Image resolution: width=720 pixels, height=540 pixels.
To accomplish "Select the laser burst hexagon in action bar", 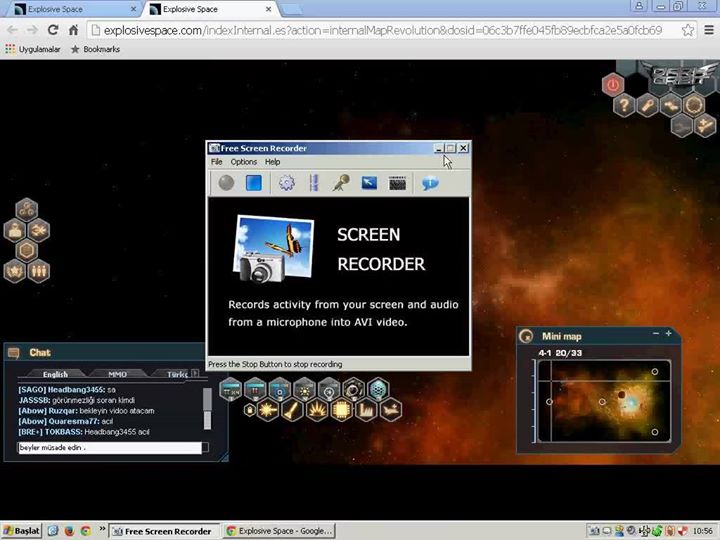I will 268,410.
